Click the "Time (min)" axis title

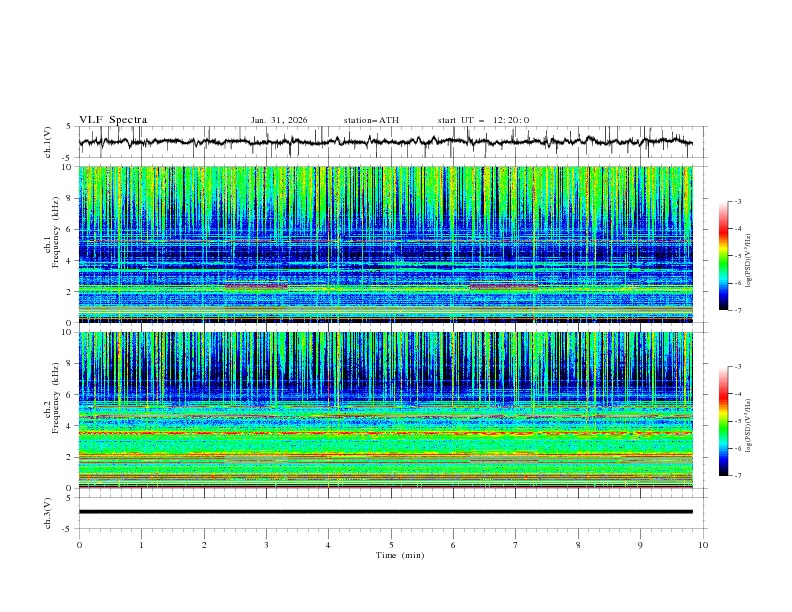point(400,555)
